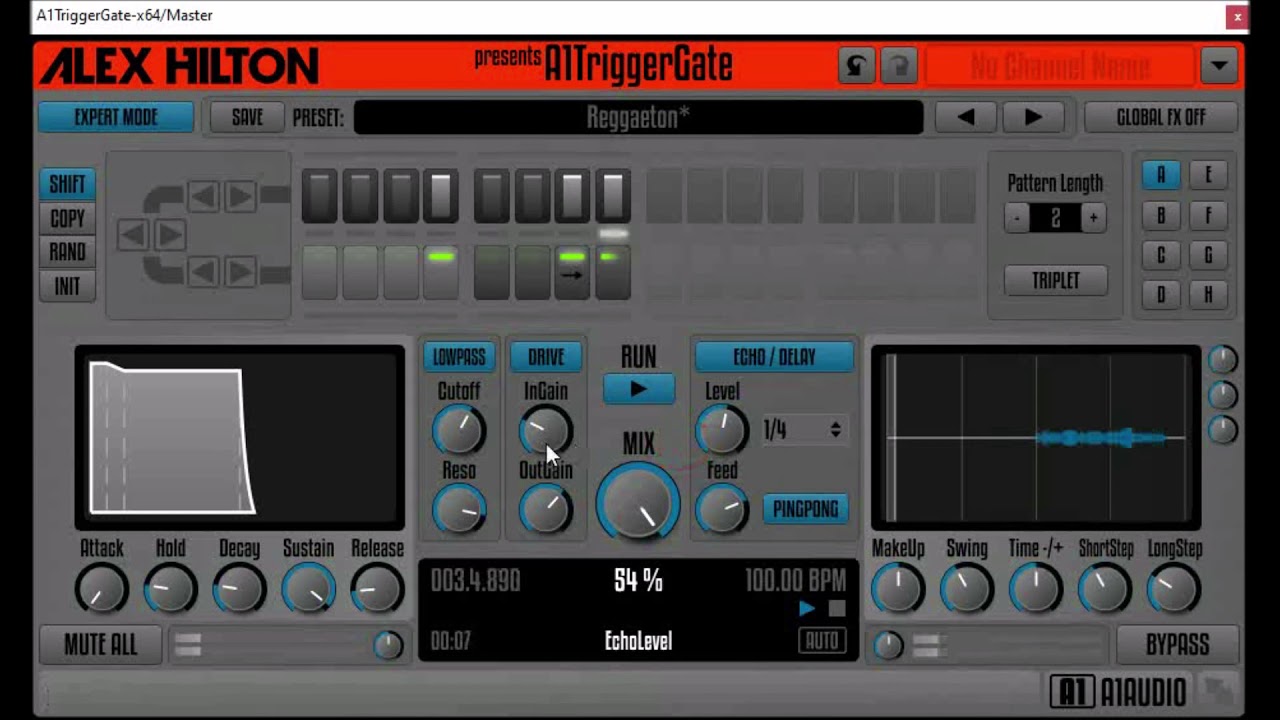Click the Decay knob
This screenshot has width=1280, height=720.
point(239,590)
